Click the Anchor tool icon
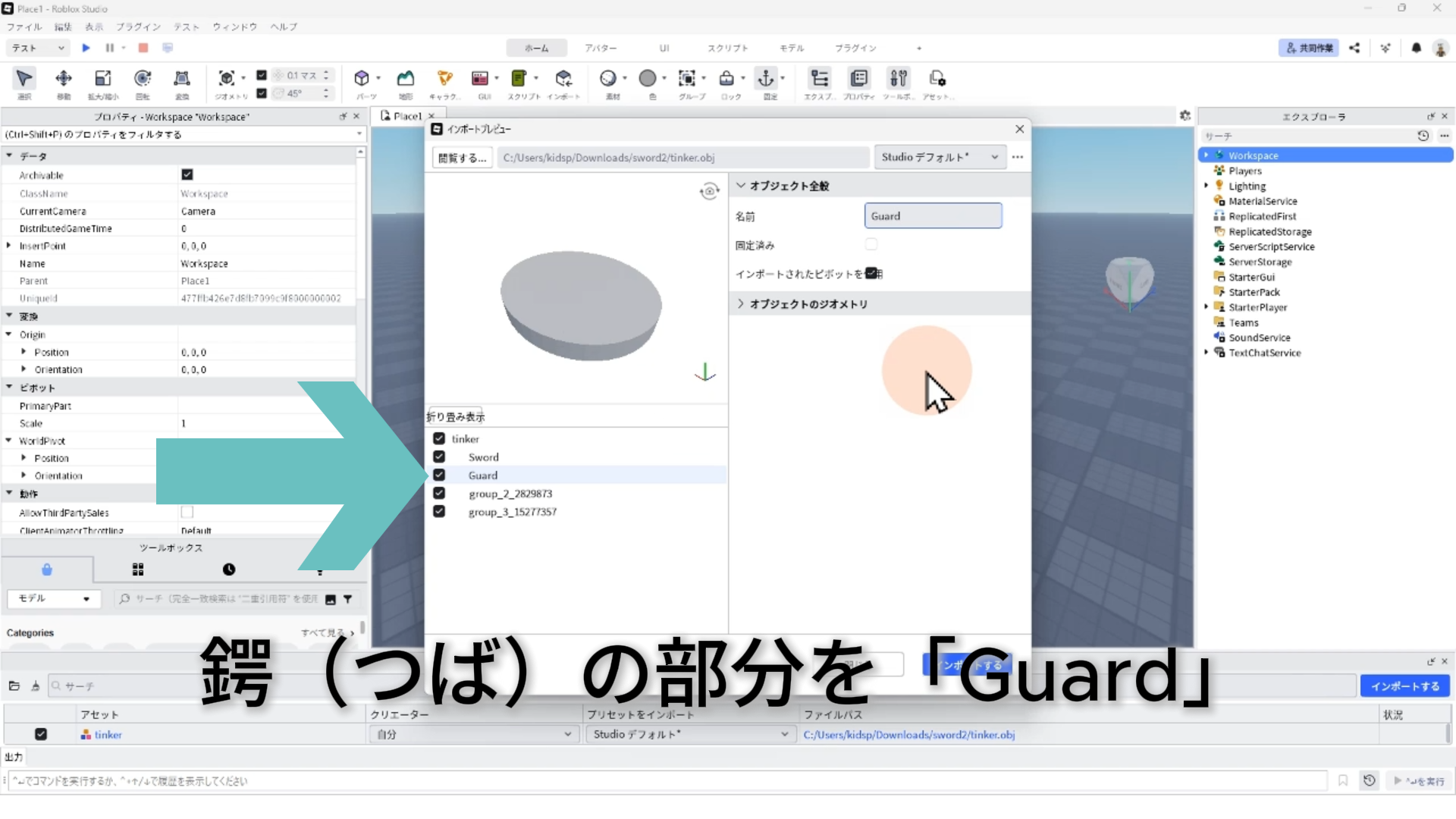1456x819 pixels. click(766, 79)
